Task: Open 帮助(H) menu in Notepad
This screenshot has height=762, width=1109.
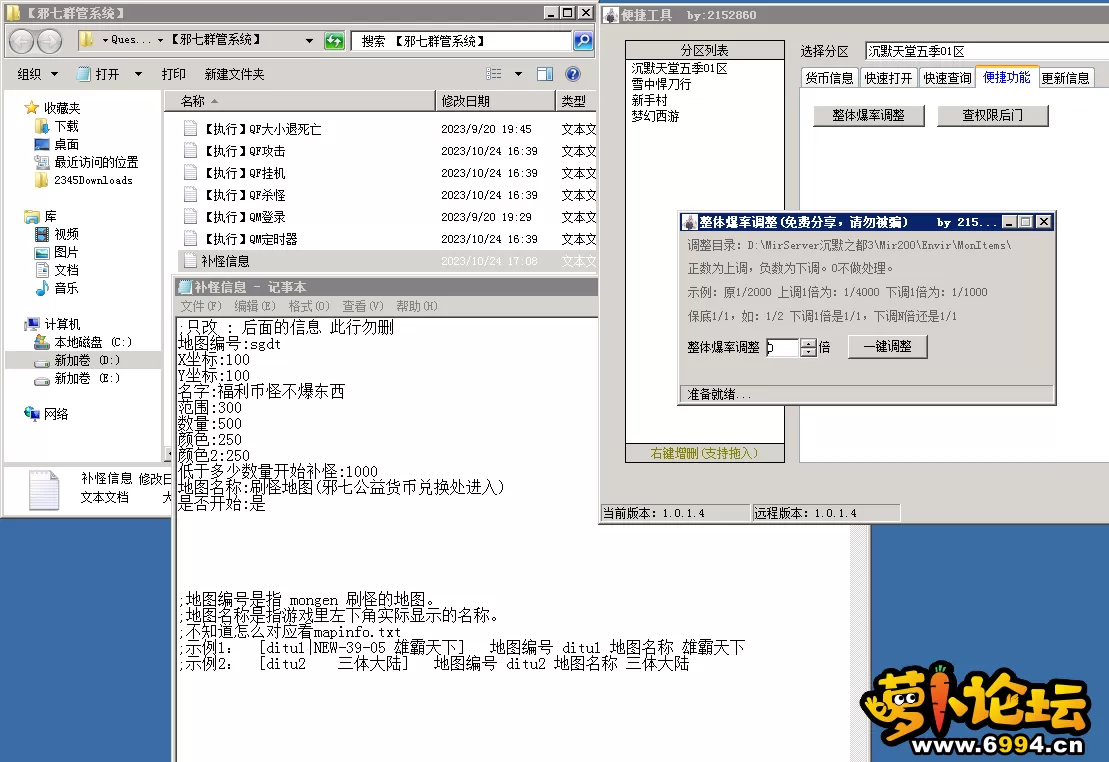Action: (x=417, y=306)
